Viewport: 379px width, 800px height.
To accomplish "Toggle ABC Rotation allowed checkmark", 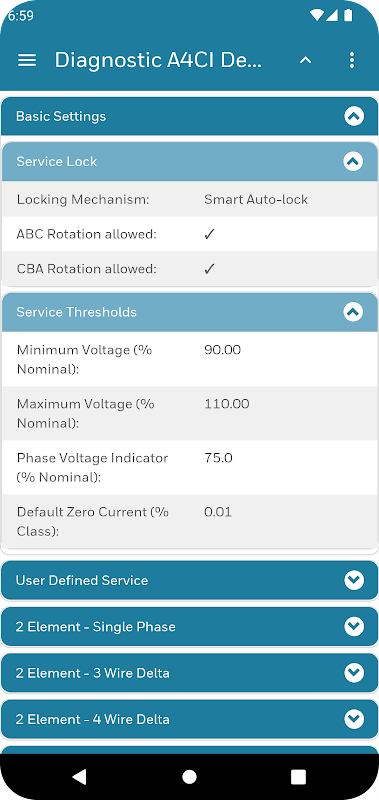I will click(210, 234).
